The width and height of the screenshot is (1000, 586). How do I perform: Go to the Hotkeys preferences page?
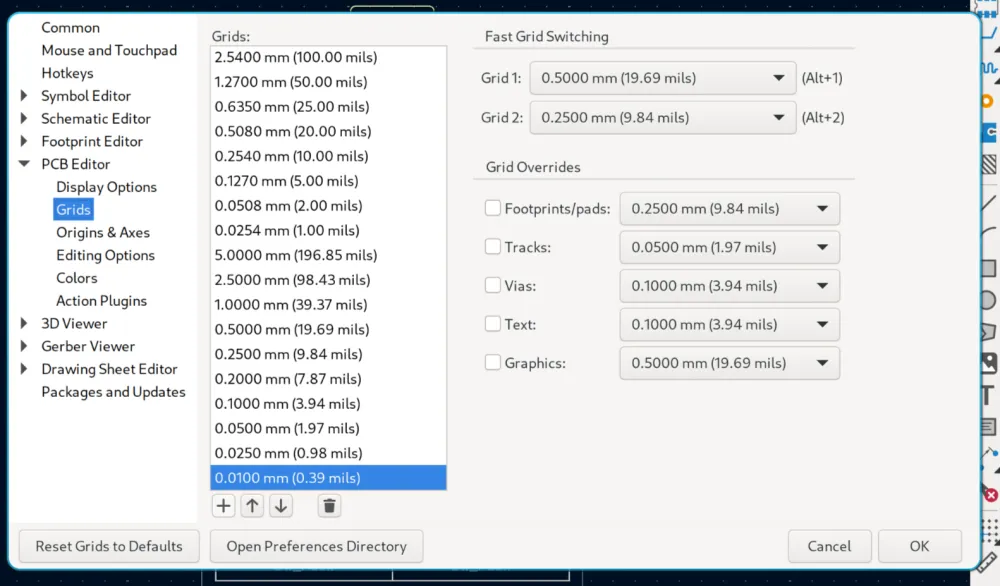(x=67, y=73)
